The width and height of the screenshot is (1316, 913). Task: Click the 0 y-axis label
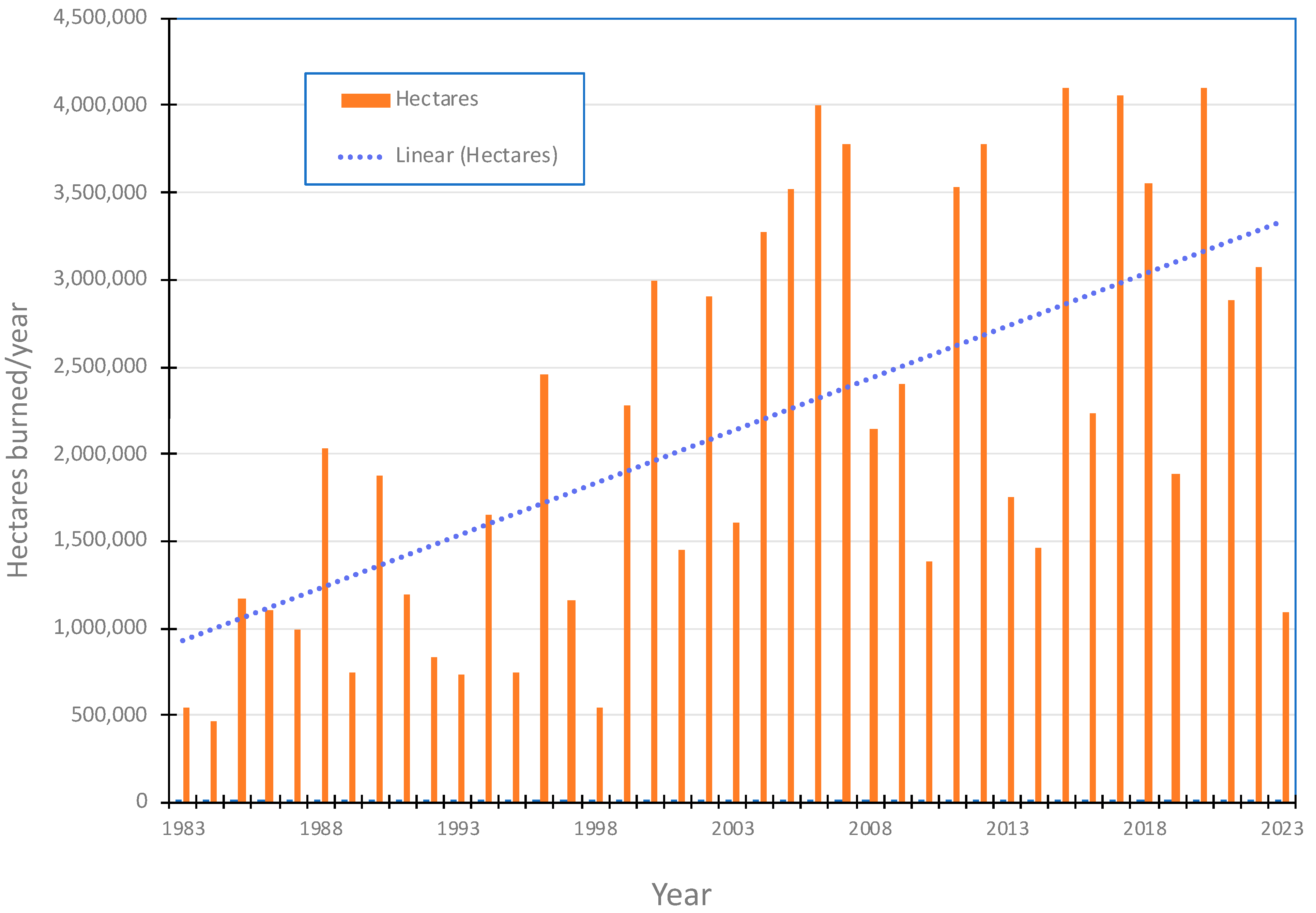point(141,801)
